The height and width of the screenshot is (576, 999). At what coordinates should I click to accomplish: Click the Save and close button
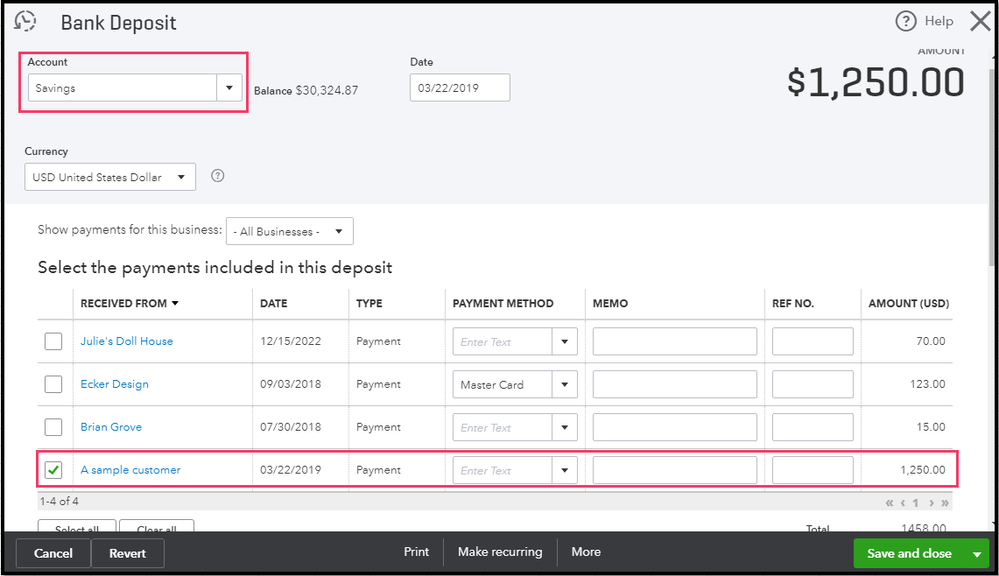pos(909,554)
